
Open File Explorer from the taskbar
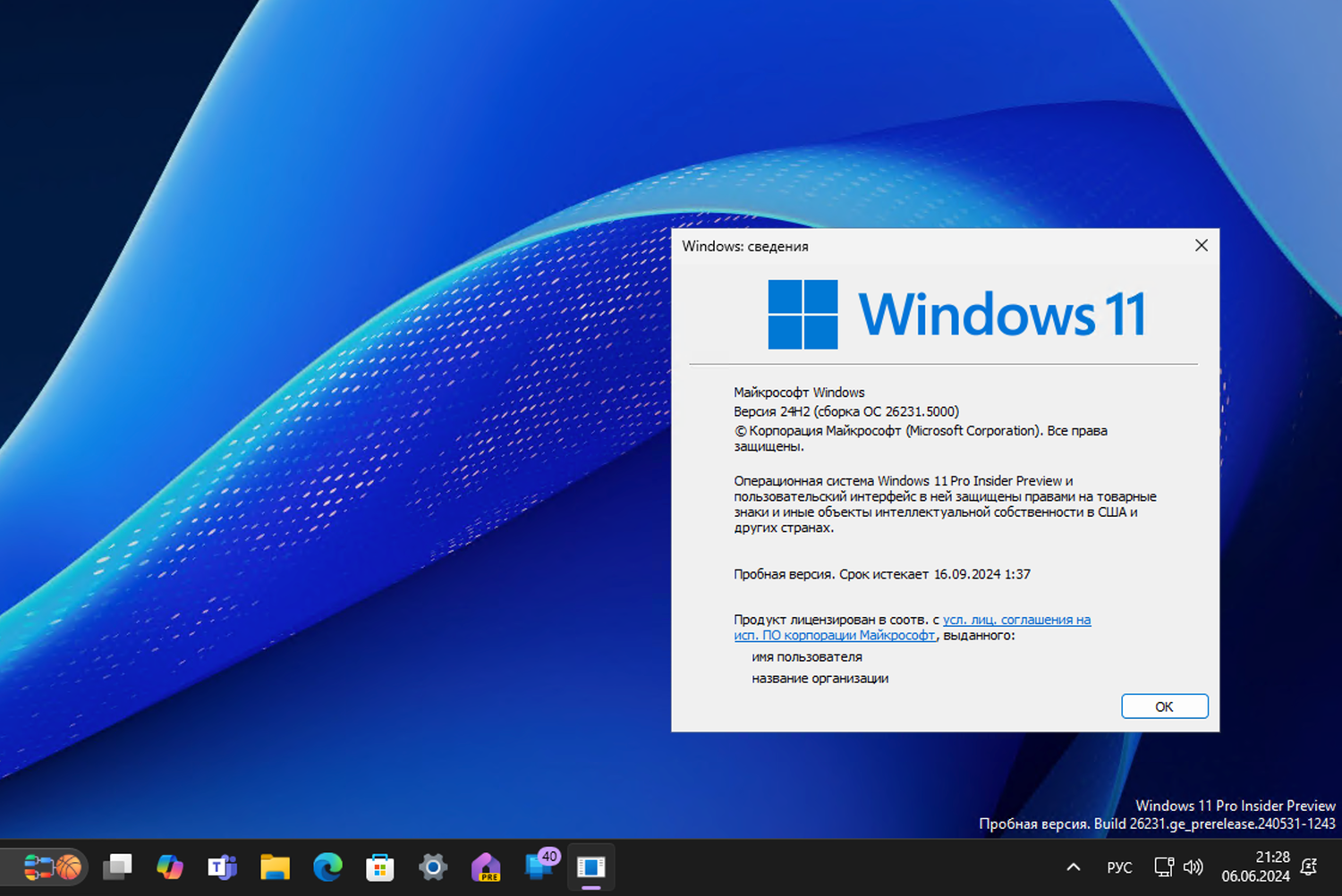pos(273,867)
